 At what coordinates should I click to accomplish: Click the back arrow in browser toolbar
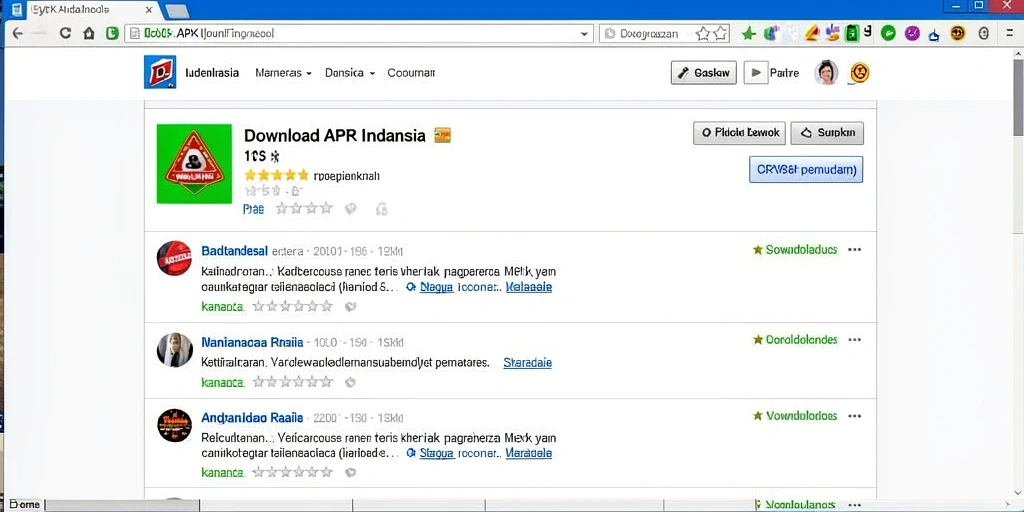pos(17,33)
